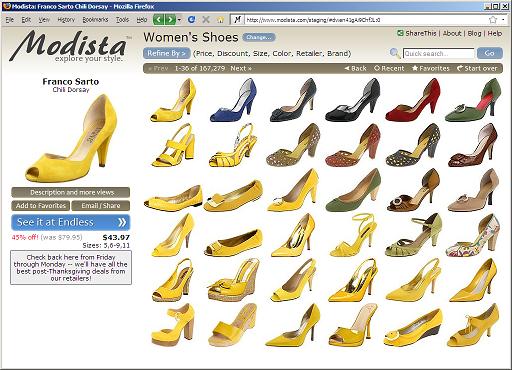Open the Tools menu

(x=122, y=20)
